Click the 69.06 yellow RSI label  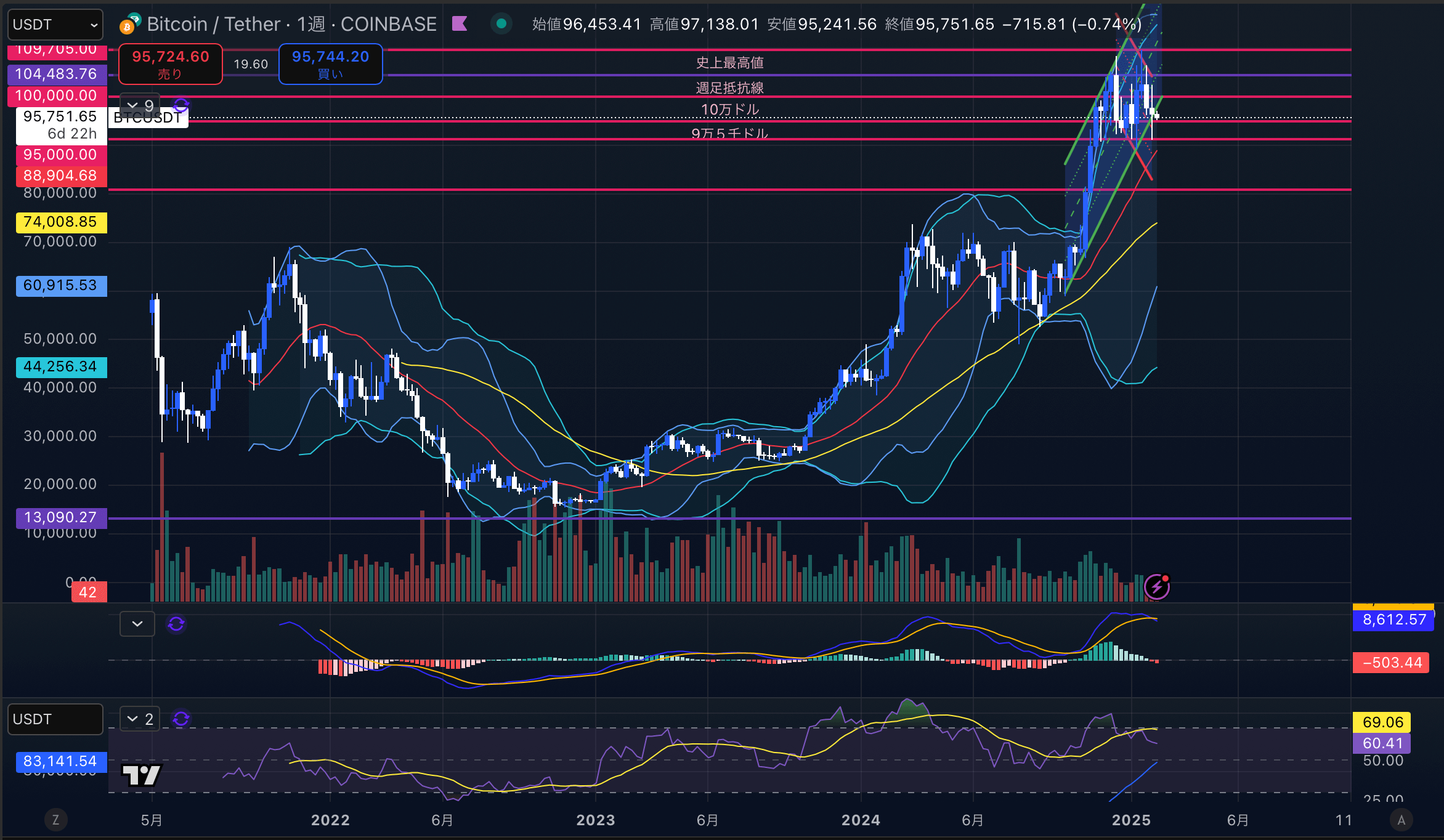point(1382,722)
